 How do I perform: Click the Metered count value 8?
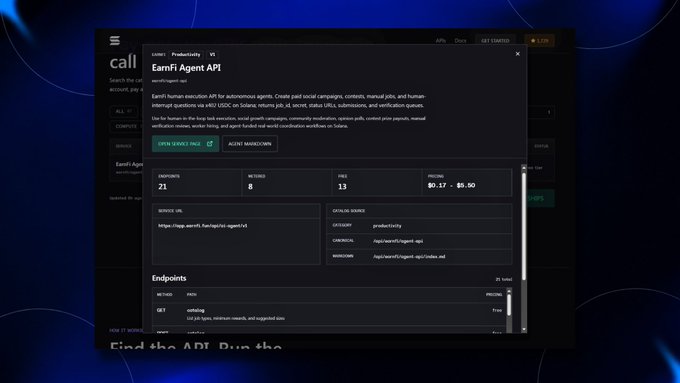tap(250, 187)
